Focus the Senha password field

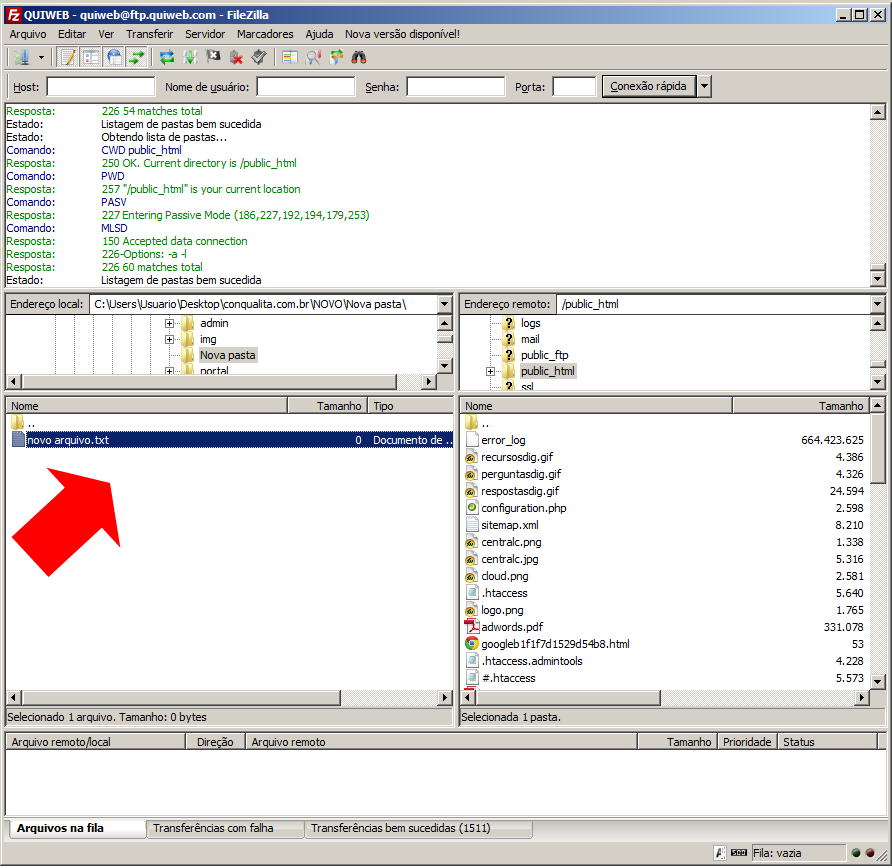(x=456, y=87)
